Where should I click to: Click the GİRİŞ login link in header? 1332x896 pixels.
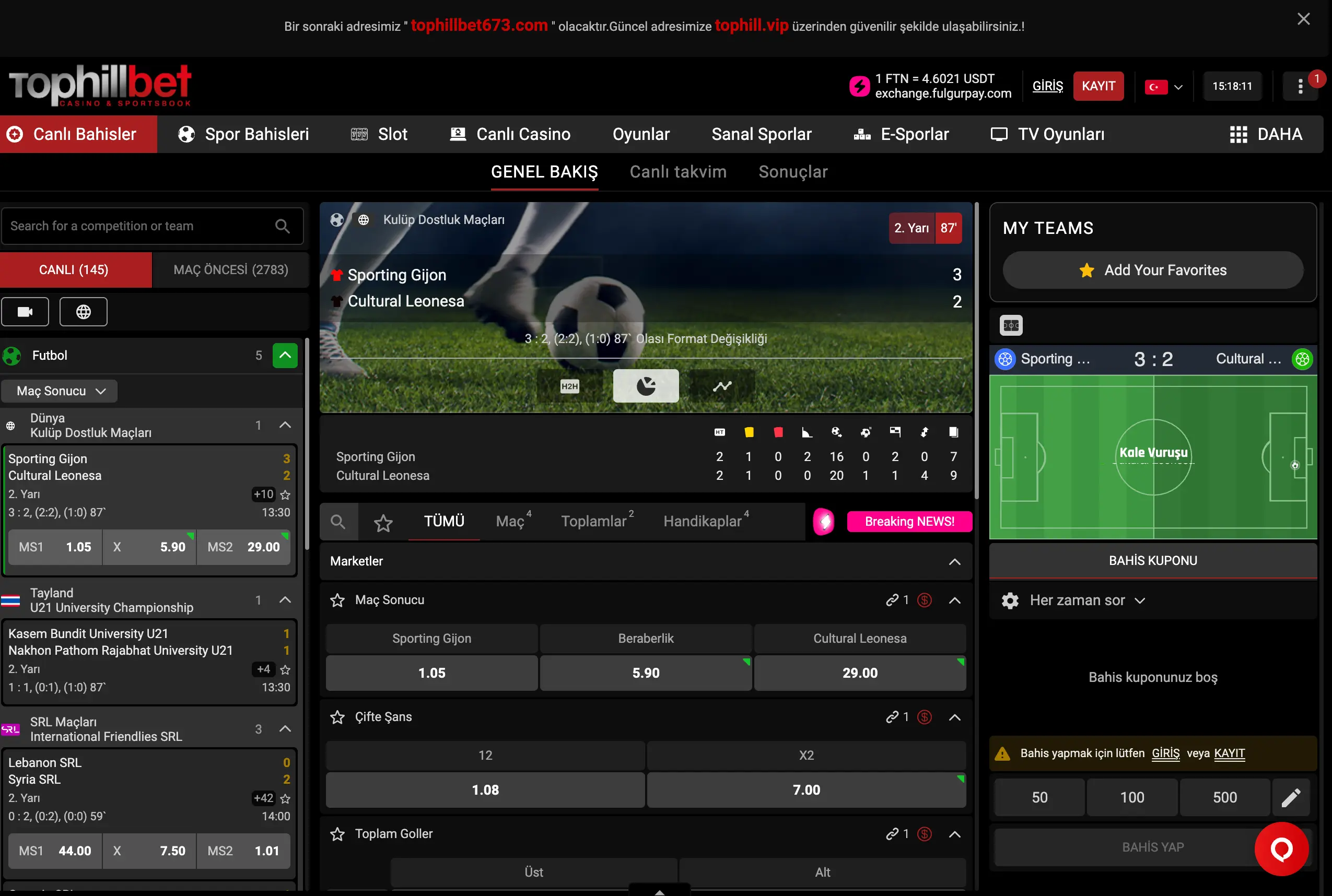tap(1047, 86)
